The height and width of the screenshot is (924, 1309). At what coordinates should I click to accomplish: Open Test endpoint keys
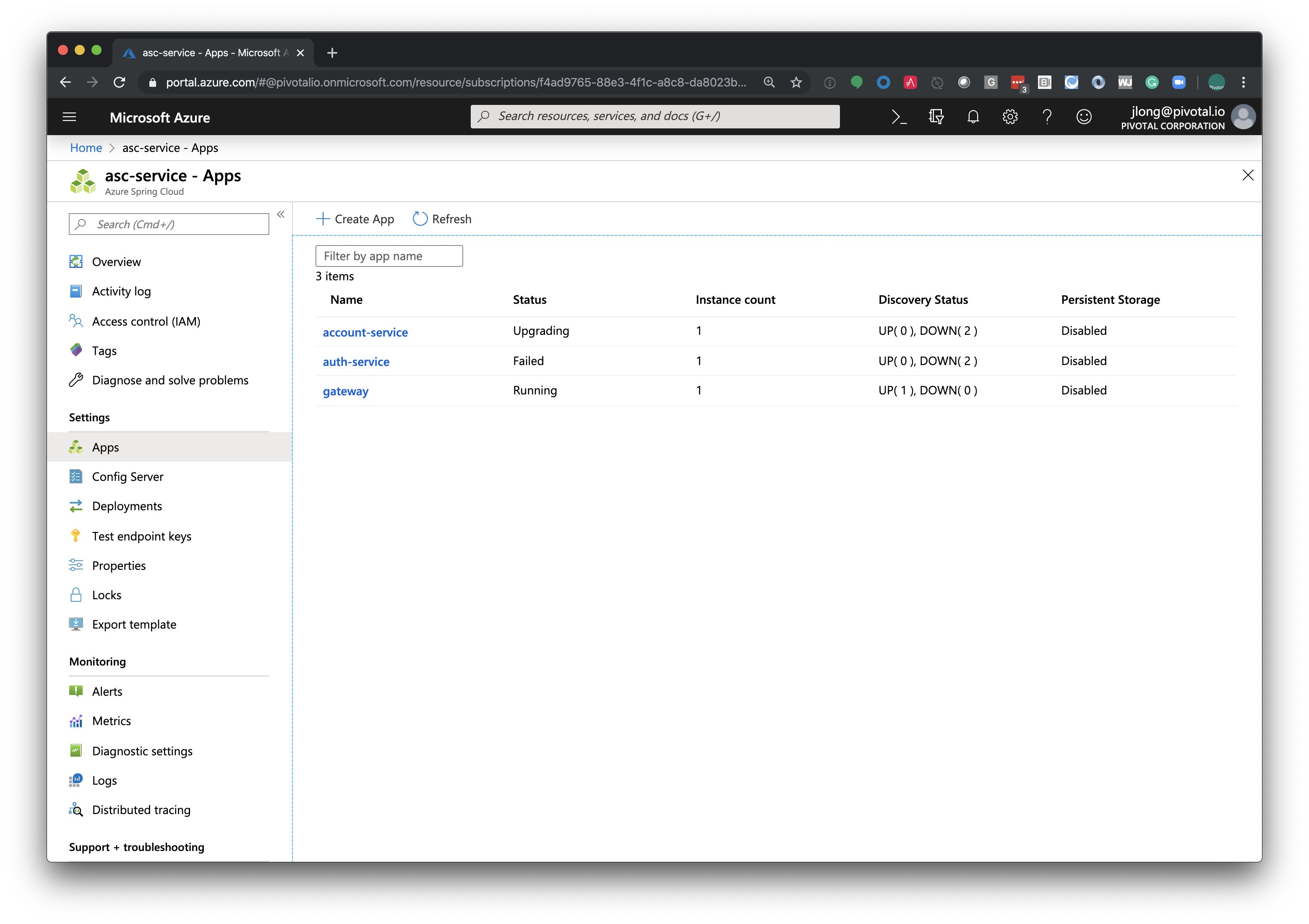[141, 536]
